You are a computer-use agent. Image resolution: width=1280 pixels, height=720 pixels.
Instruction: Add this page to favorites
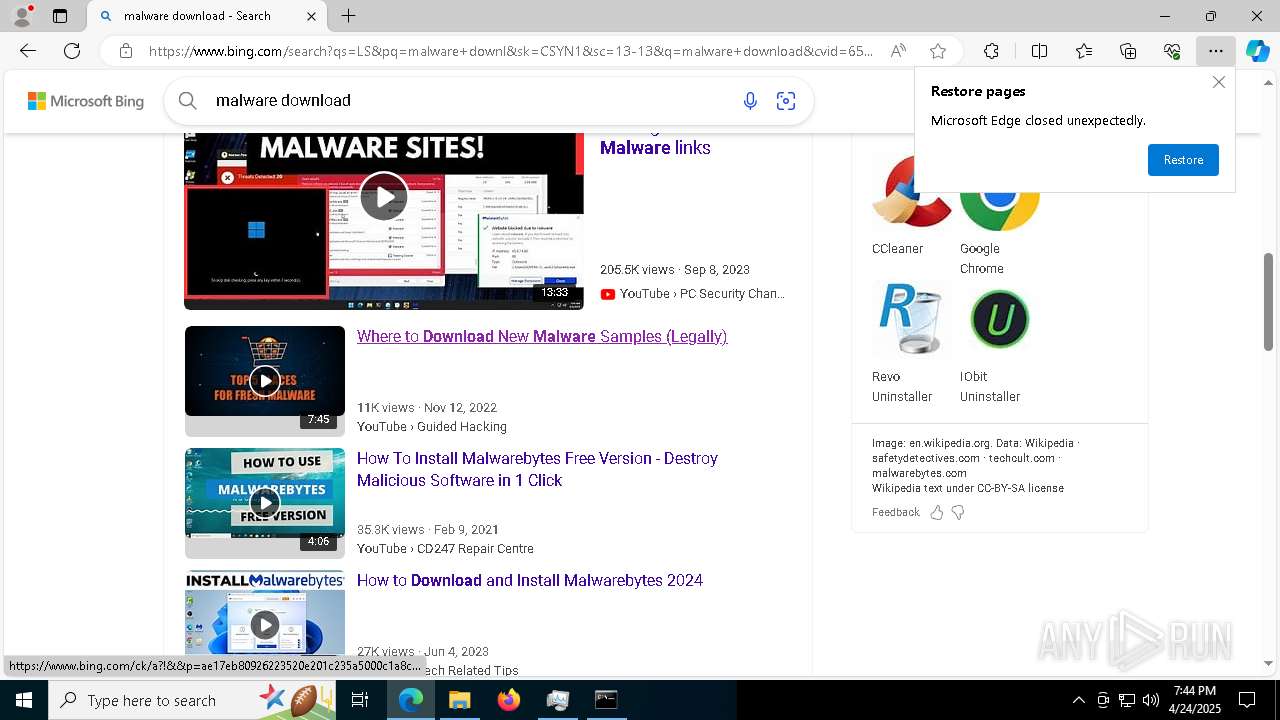click(x=937, y=51)
